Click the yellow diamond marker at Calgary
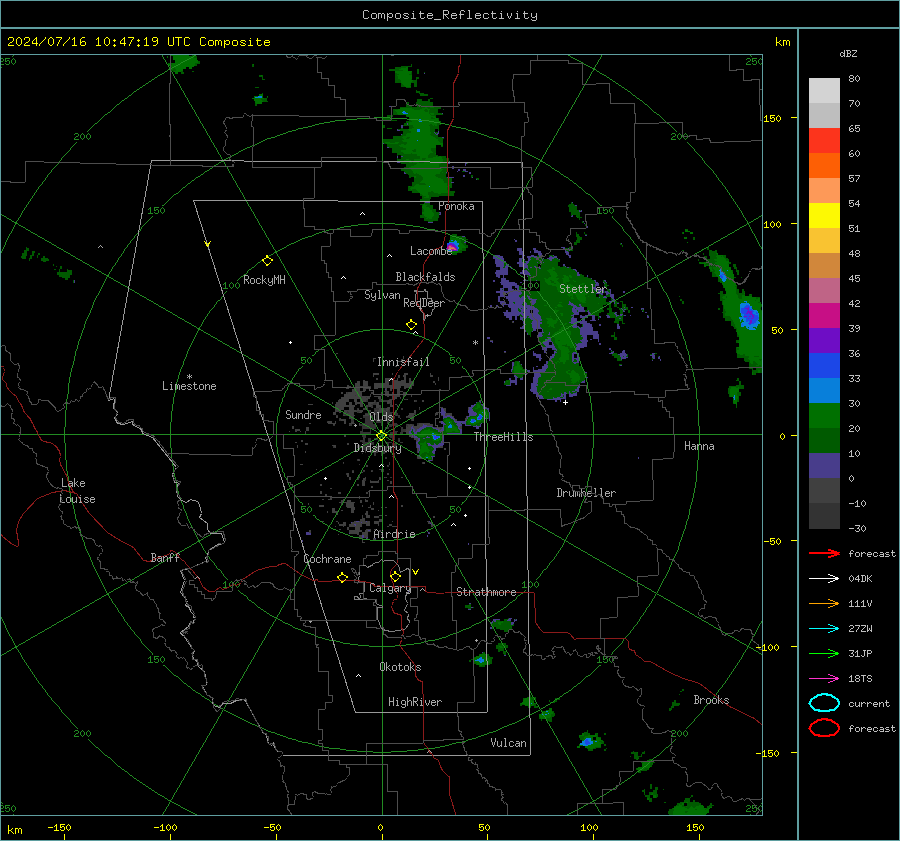The width and height of the screenshot is (900, 841). pyautogui.click(x=395, y=576)
